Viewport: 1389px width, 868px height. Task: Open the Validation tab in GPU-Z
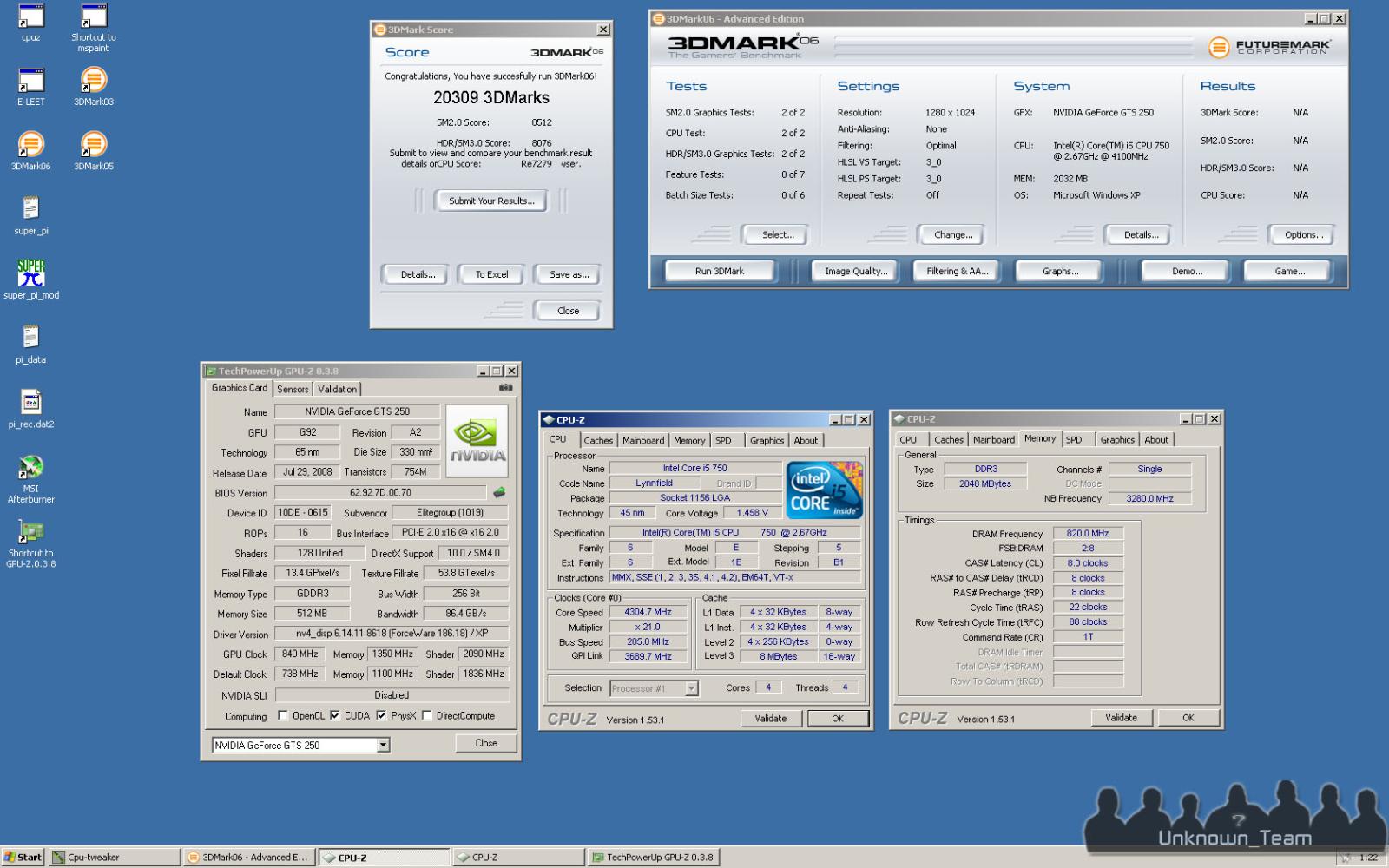tap(337, 389)
